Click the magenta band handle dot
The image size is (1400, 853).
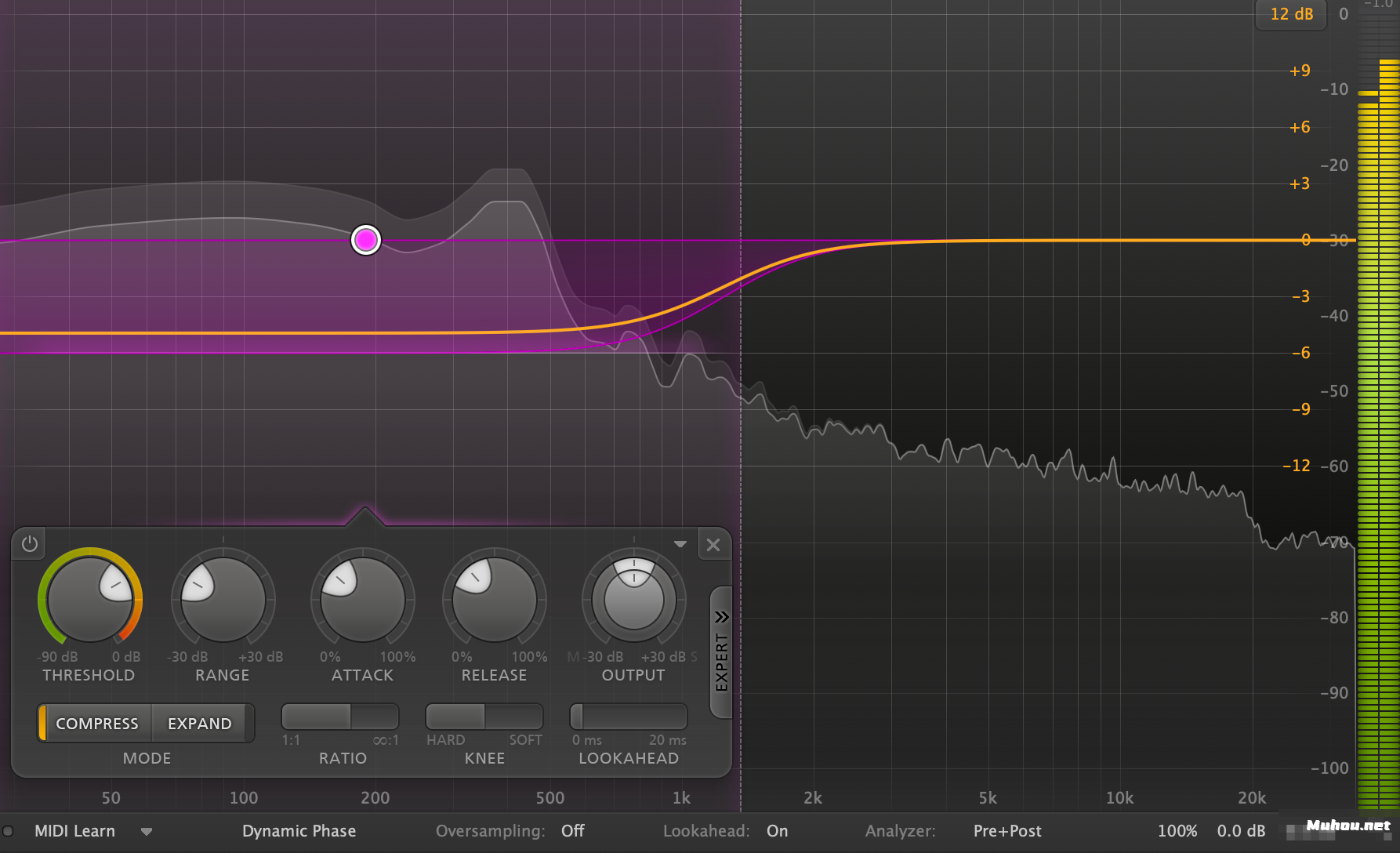366,240
